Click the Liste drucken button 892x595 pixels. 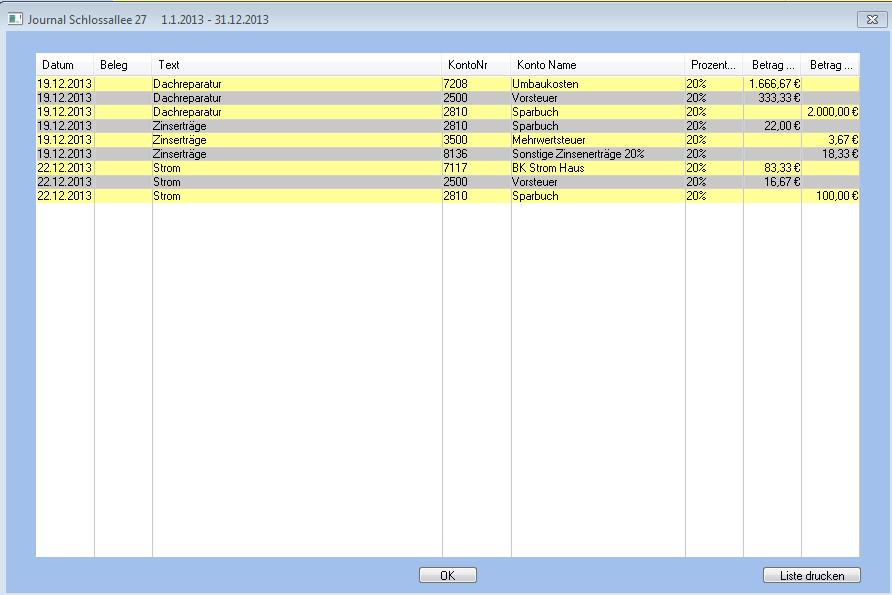[811, 575]
